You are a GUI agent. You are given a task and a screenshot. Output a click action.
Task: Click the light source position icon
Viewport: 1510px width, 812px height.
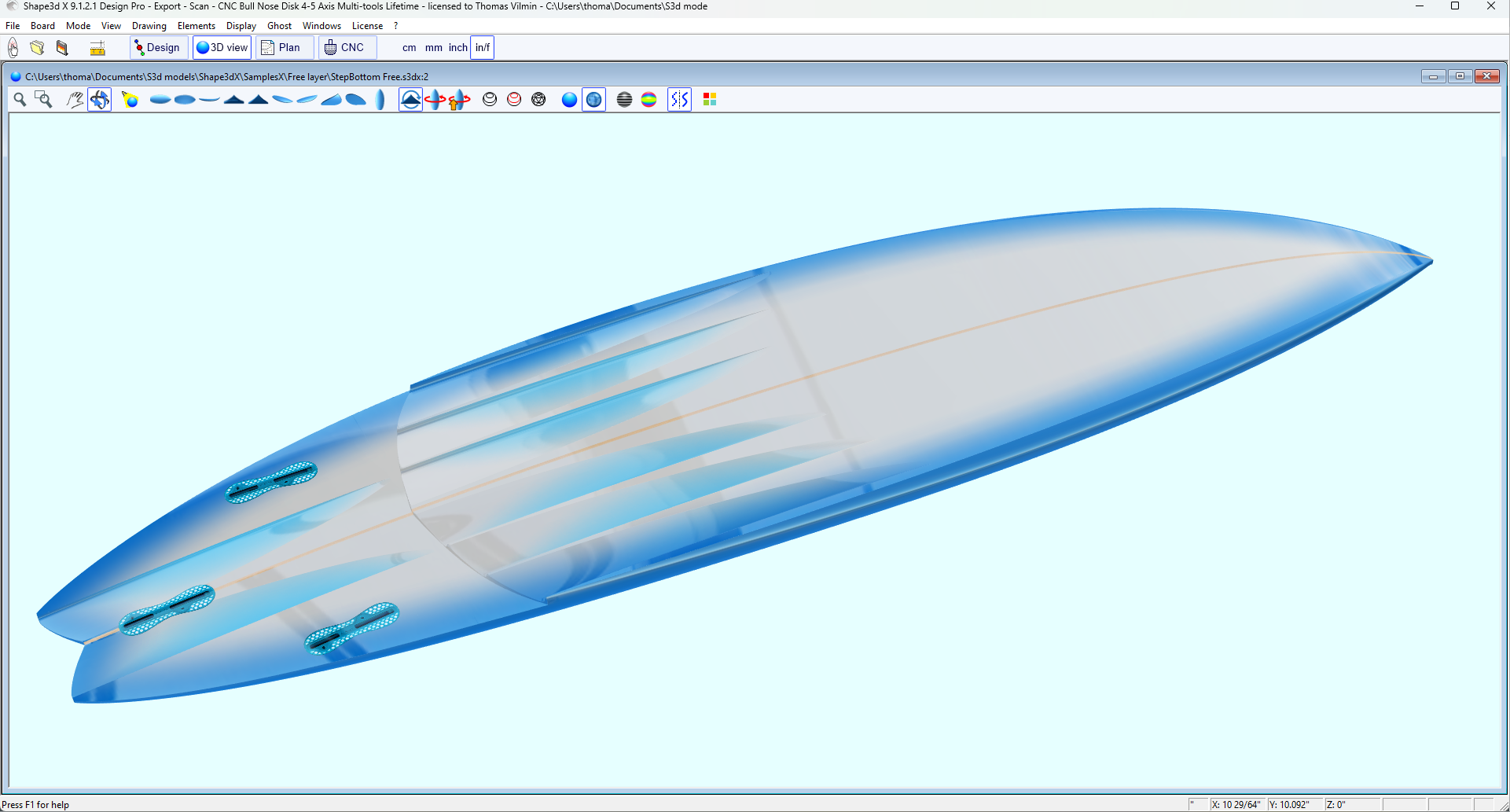[130, 100]
